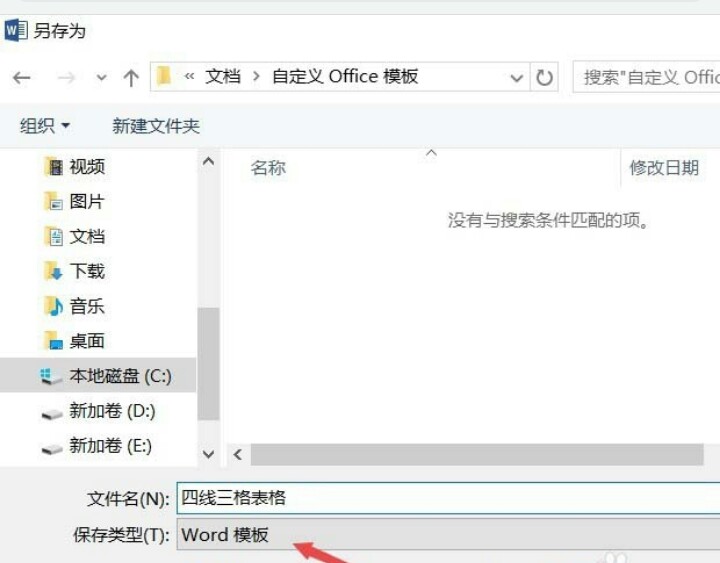Open the 保存类型 Word 模板 dropdown
Screen dimensions: 720x563
click(x=448, y=535)
